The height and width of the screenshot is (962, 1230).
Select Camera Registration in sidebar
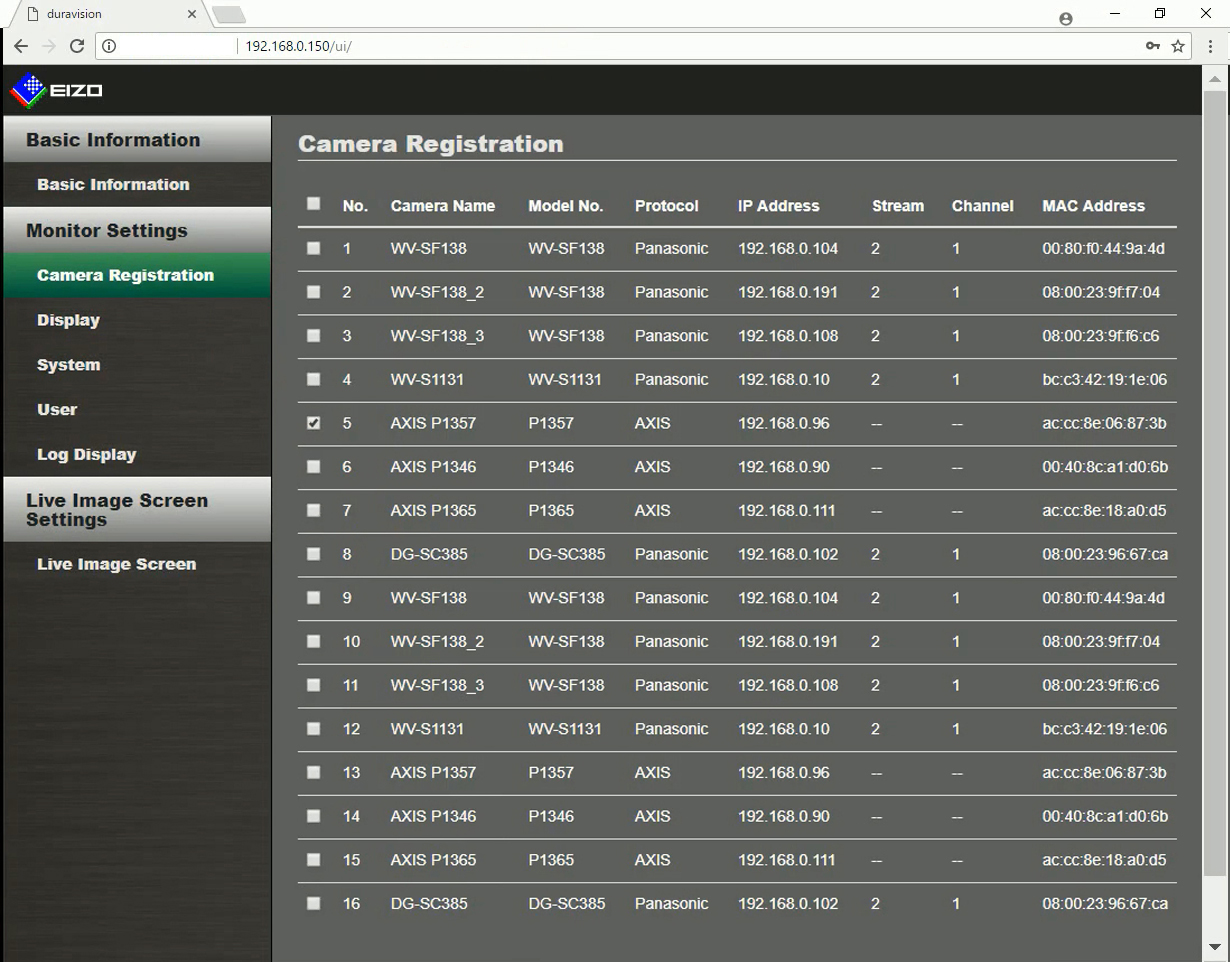click(137, 275)
